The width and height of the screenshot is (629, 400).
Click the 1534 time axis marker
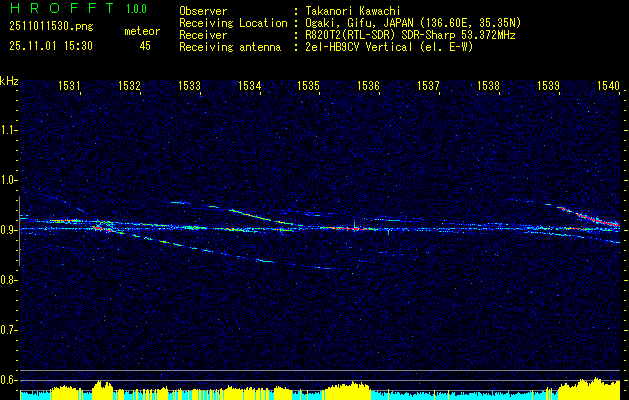click(x=249, y=85)
